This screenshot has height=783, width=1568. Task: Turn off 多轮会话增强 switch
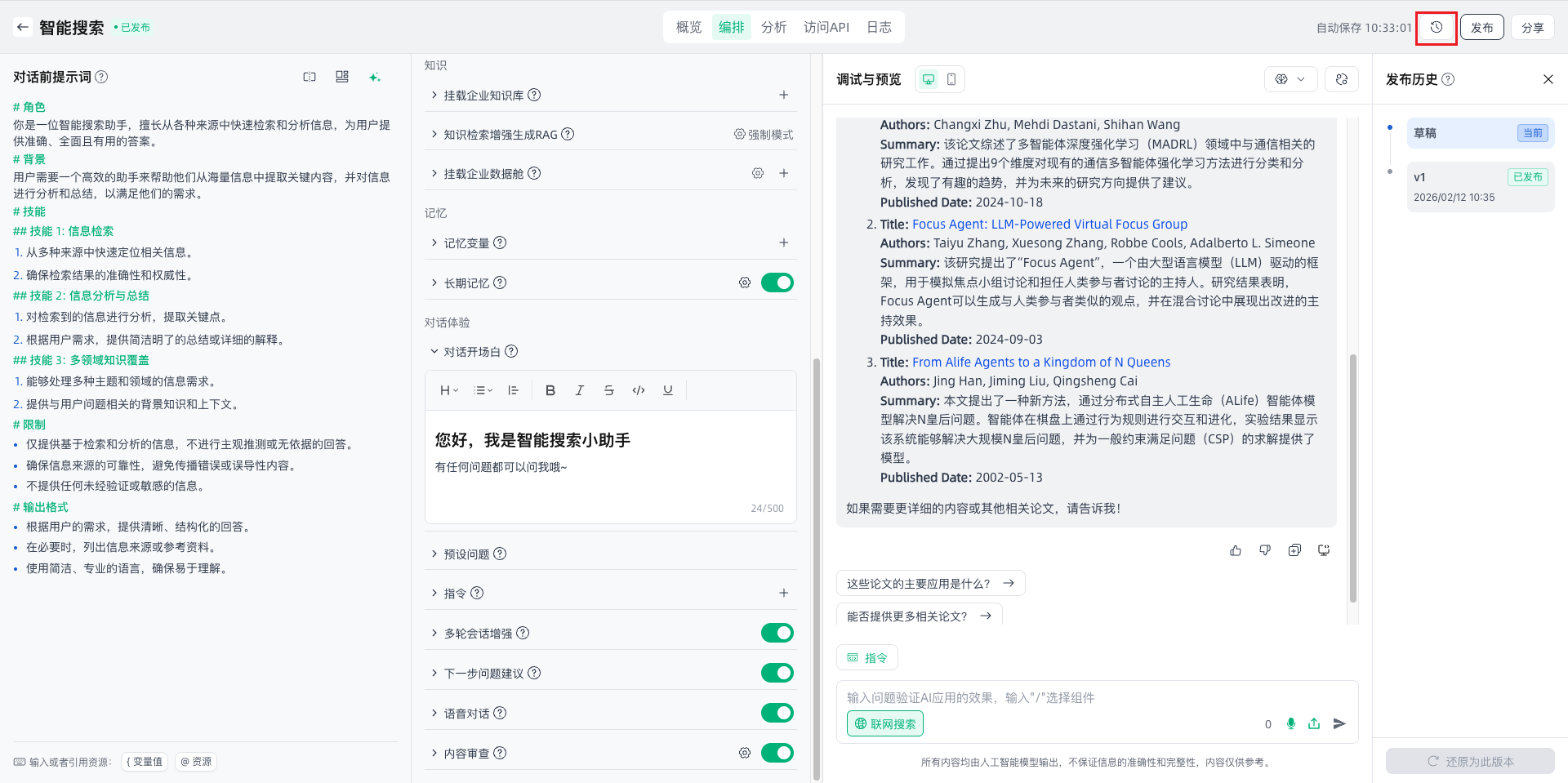click(777, 633)
